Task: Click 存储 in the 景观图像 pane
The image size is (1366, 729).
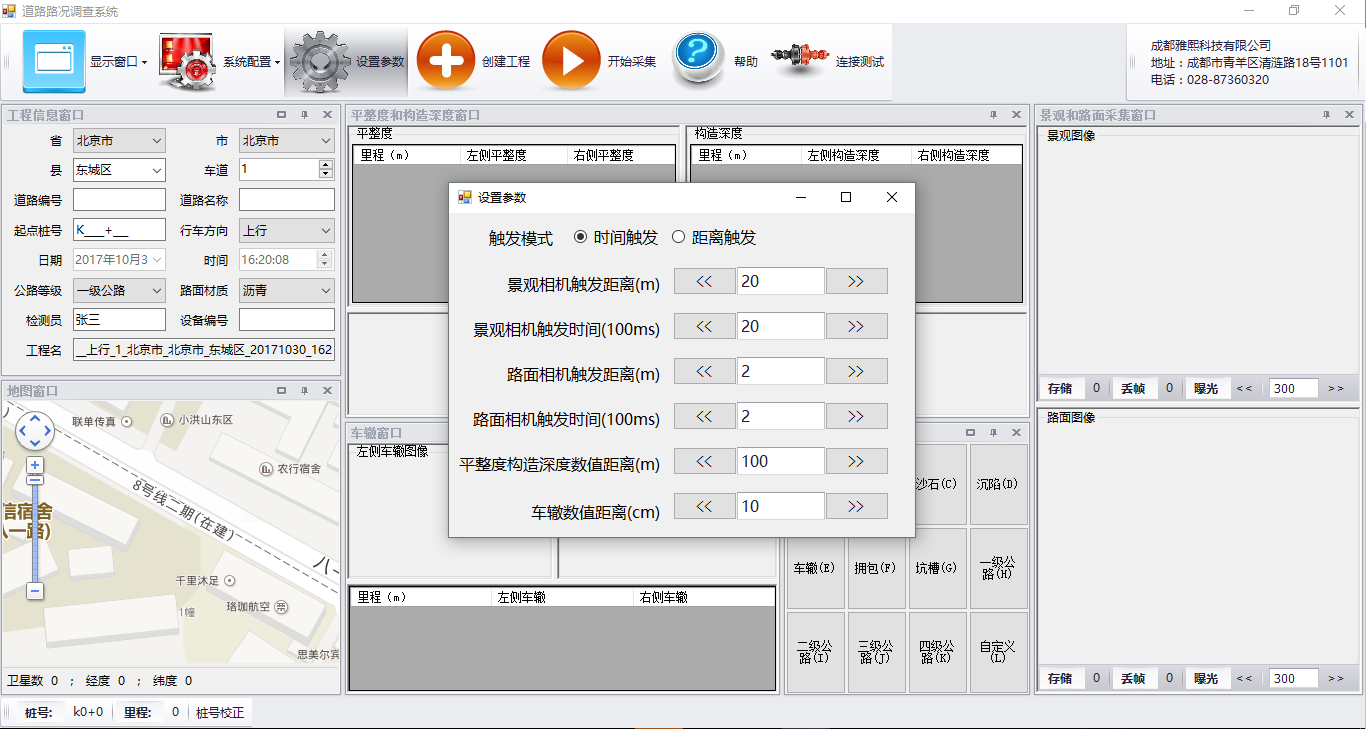Action: coord(1060,388)
